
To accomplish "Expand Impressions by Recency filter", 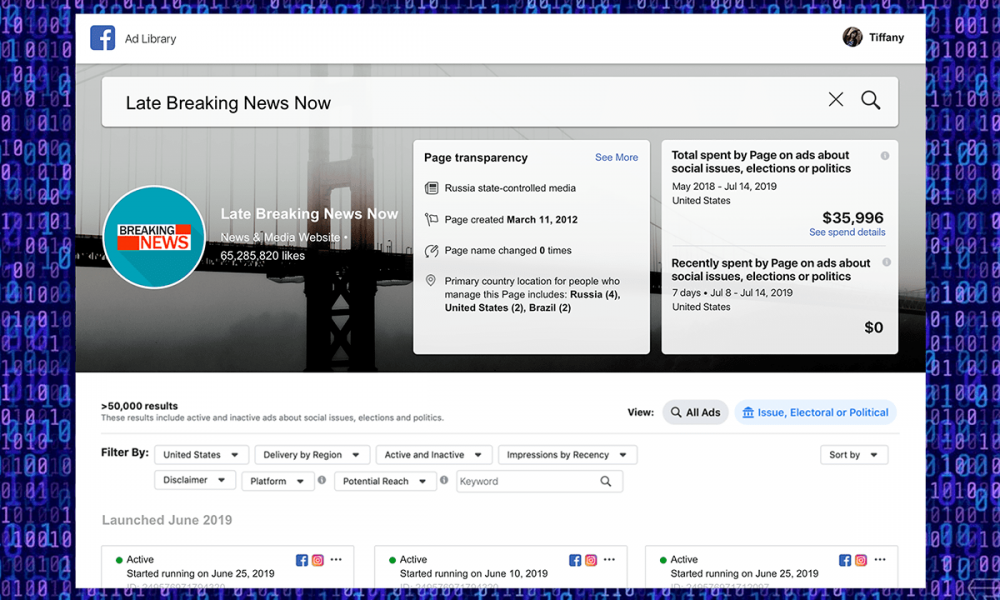I will [x=568, y=455].
